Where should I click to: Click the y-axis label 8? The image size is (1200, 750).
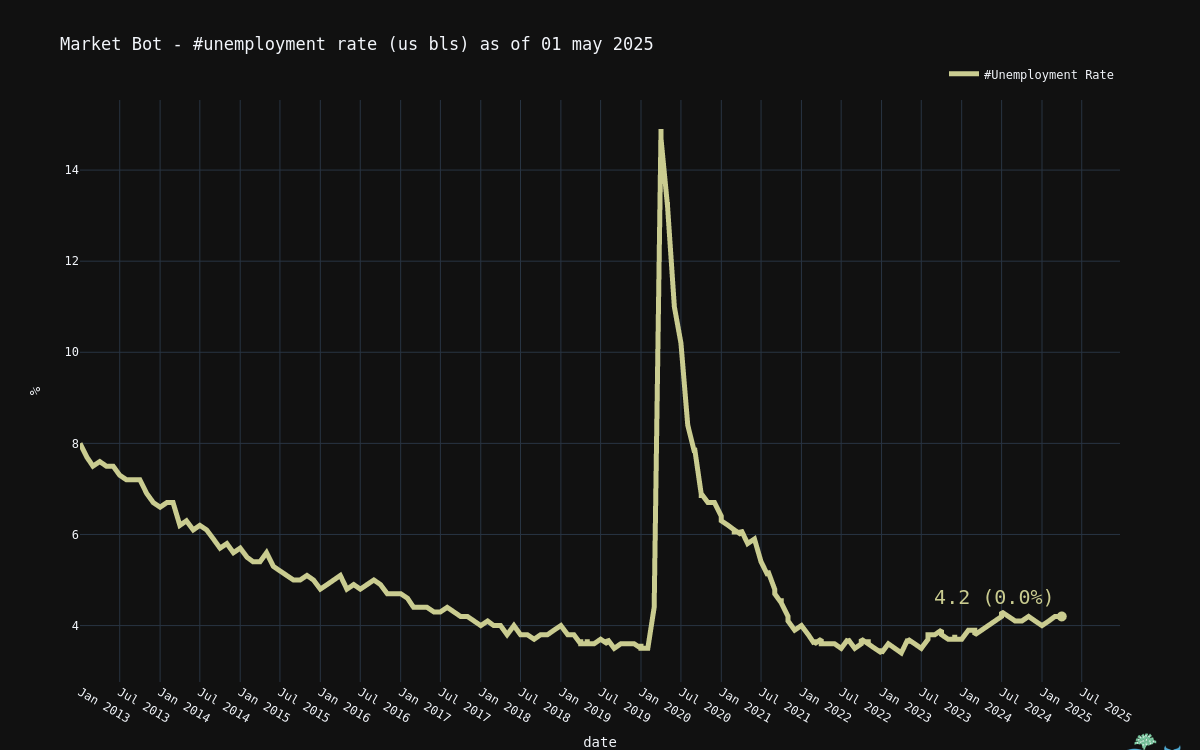coord(75,444)
